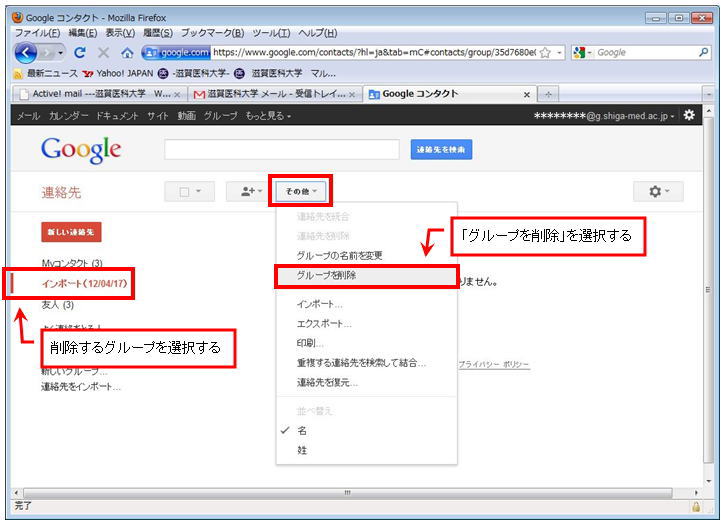Screen dimensions: 723x522
Task: Open the URL bar history dropdown arrow
Action: pos(559,53)
